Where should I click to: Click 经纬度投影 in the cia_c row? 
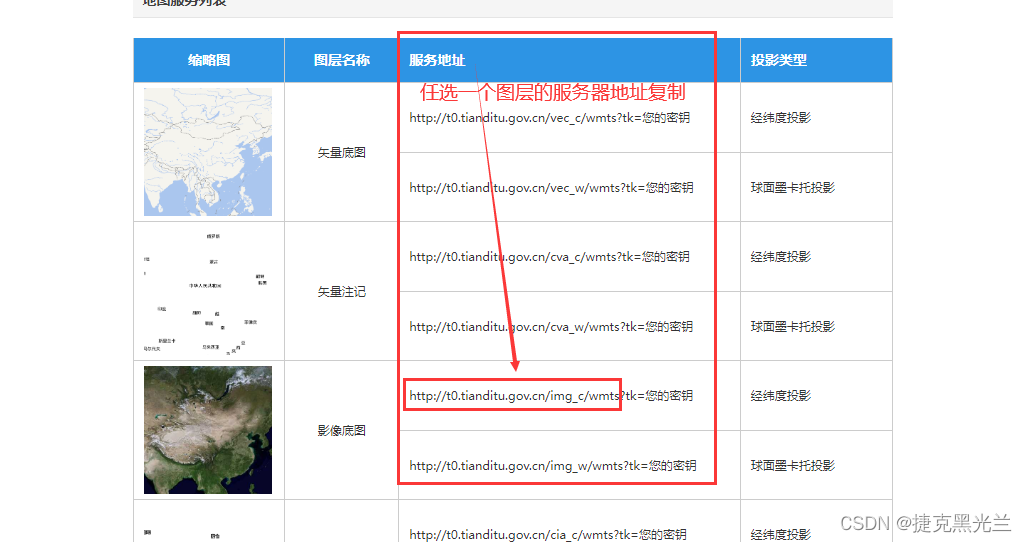(x=781, y=535)
